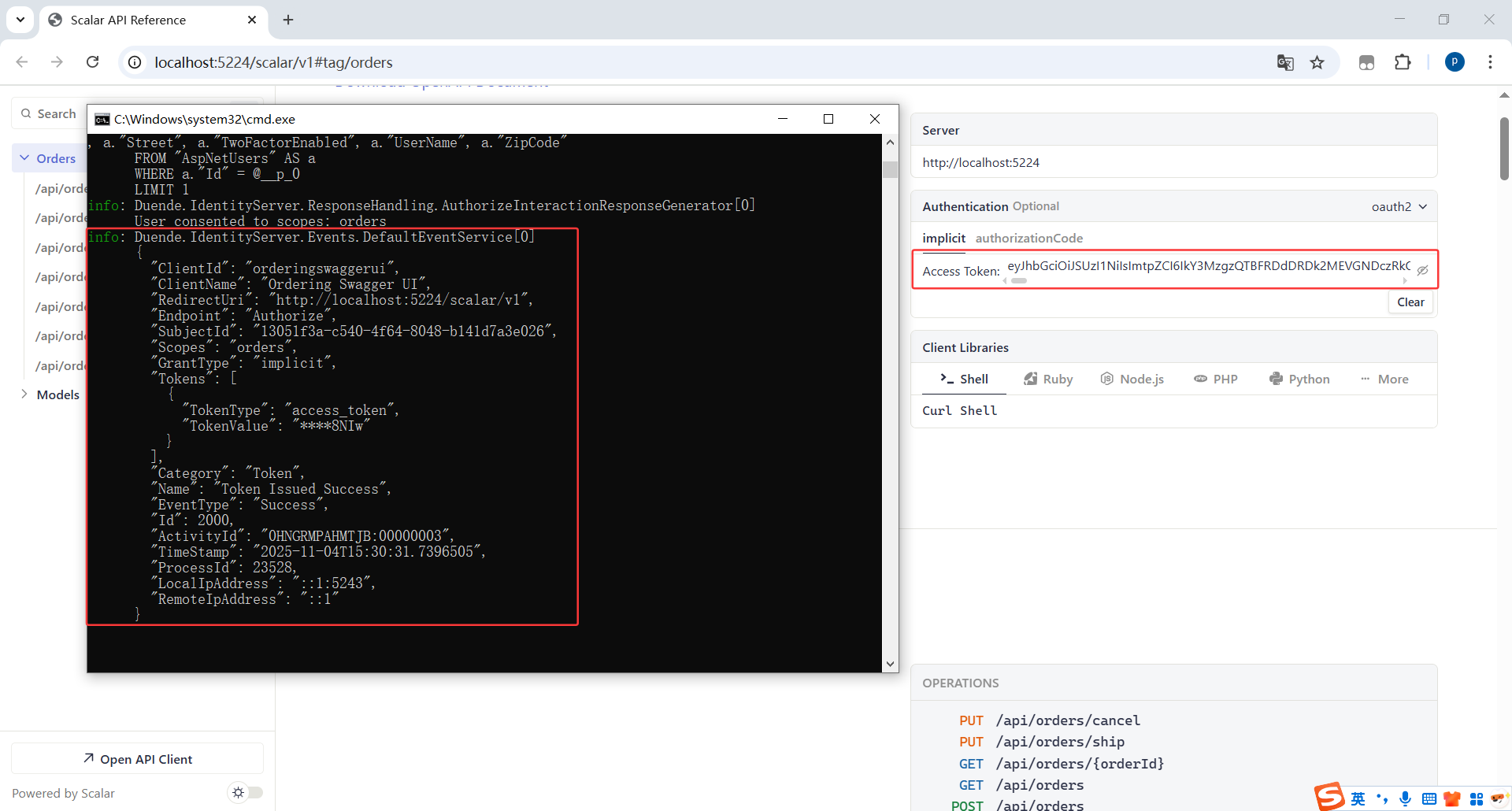Toggle the dark mode switch
This screenshot has height=811, width=1512.
click(245, 792)
